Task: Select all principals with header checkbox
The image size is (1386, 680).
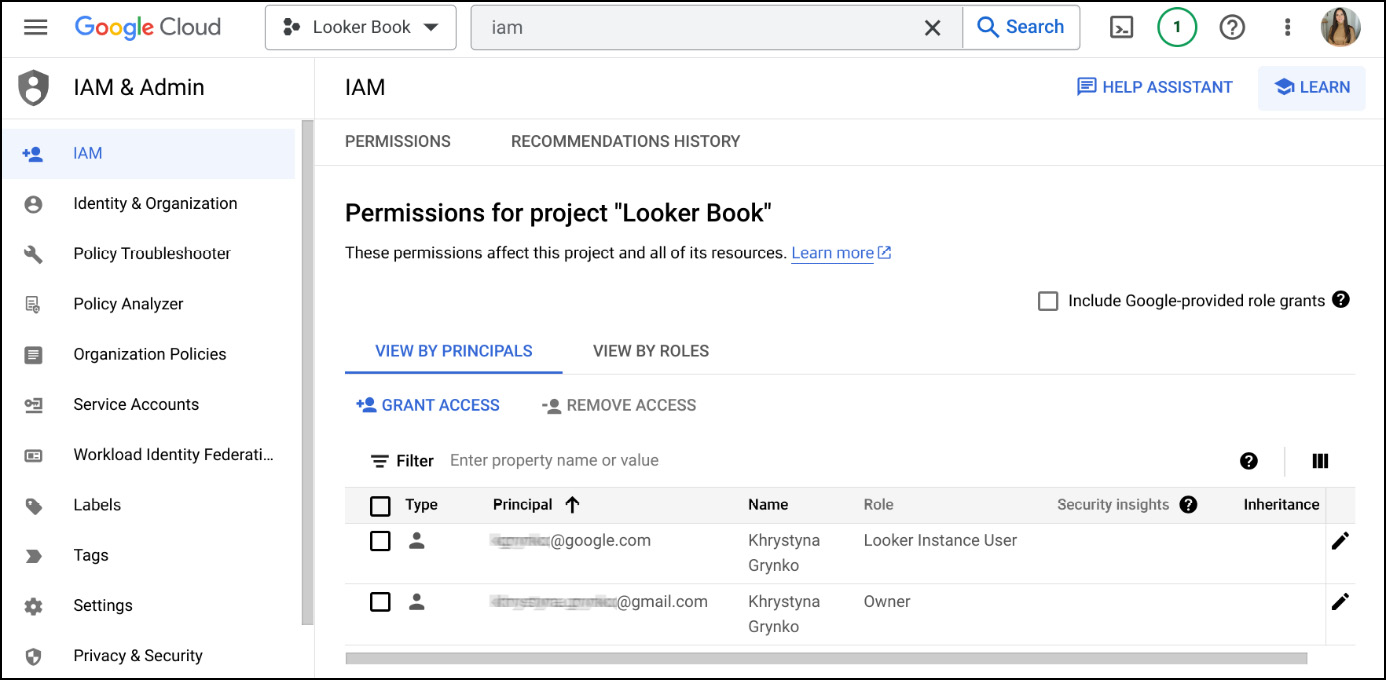Action: [x=380, y=506]
